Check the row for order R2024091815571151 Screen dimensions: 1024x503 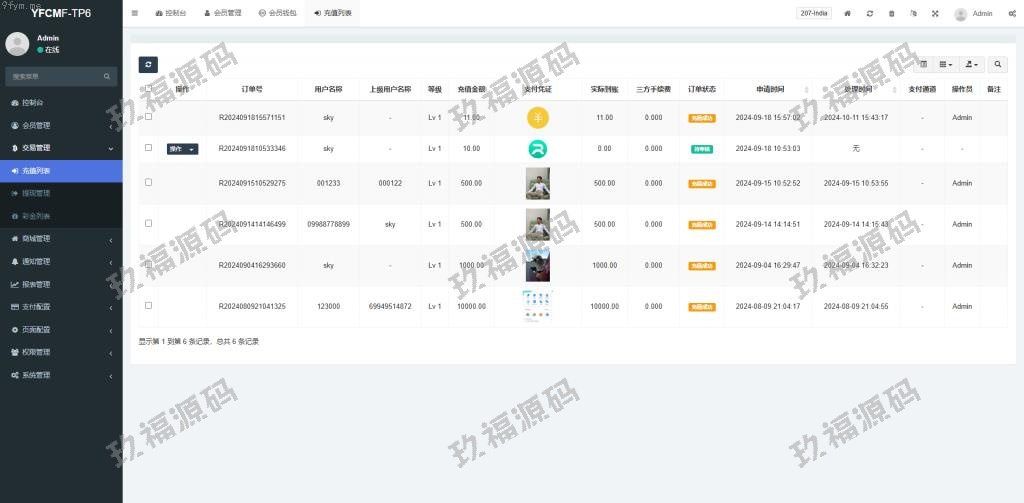click(148, 117)
